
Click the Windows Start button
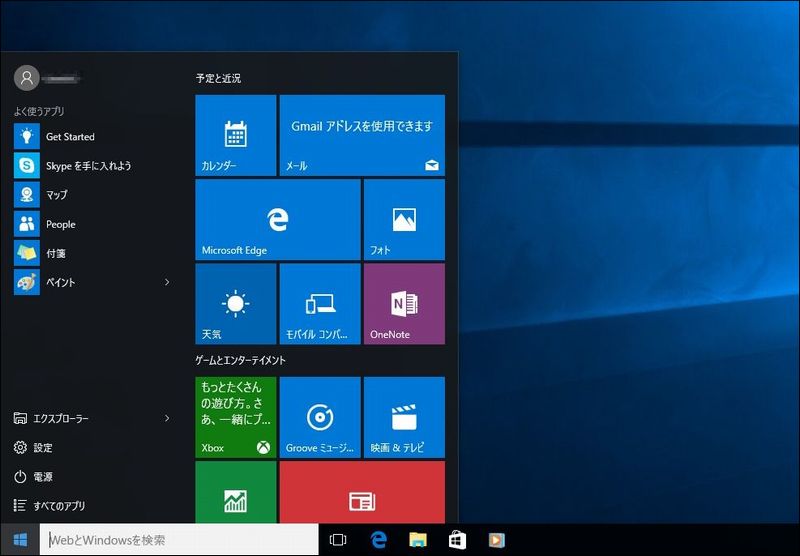point(20,540)
